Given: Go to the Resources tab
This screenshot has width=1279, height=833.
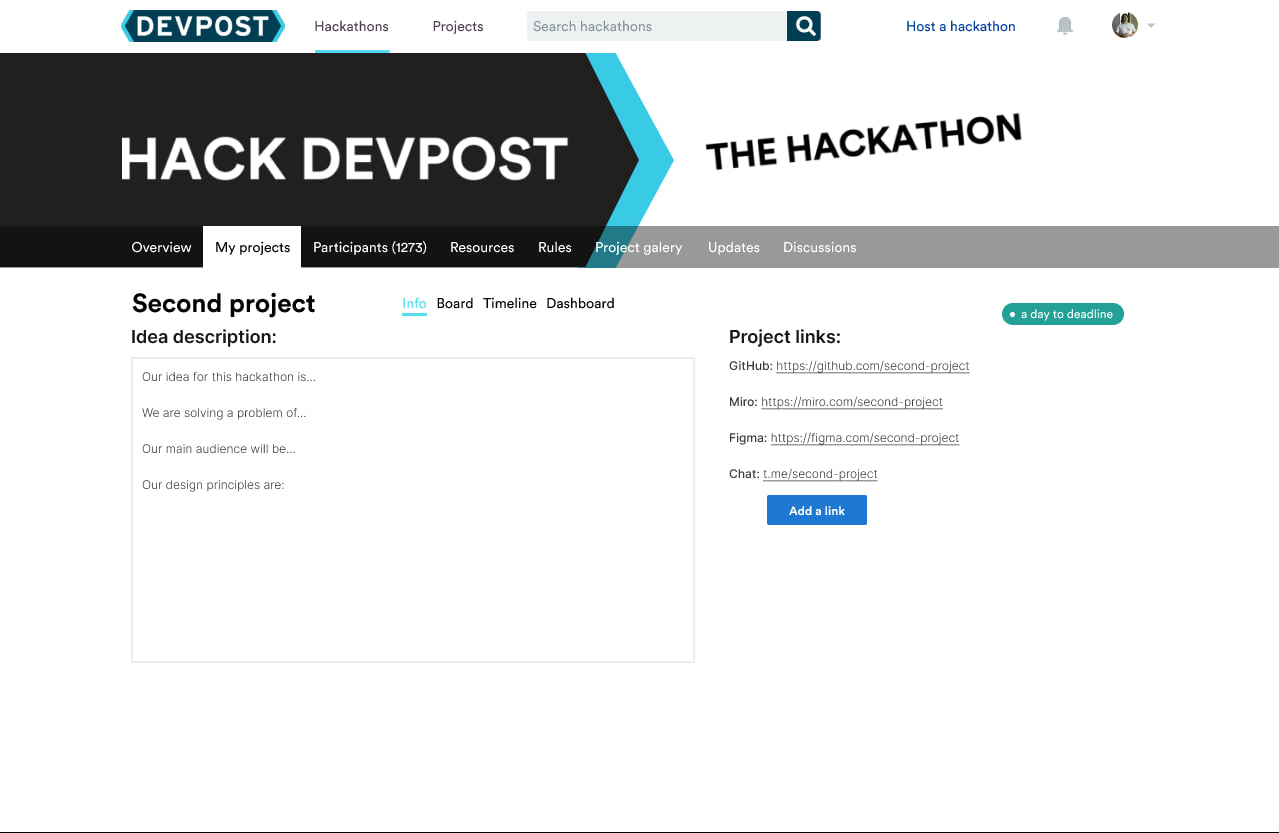Looking at the screenshot, I should pyautogui.click(x=482, y=247).
